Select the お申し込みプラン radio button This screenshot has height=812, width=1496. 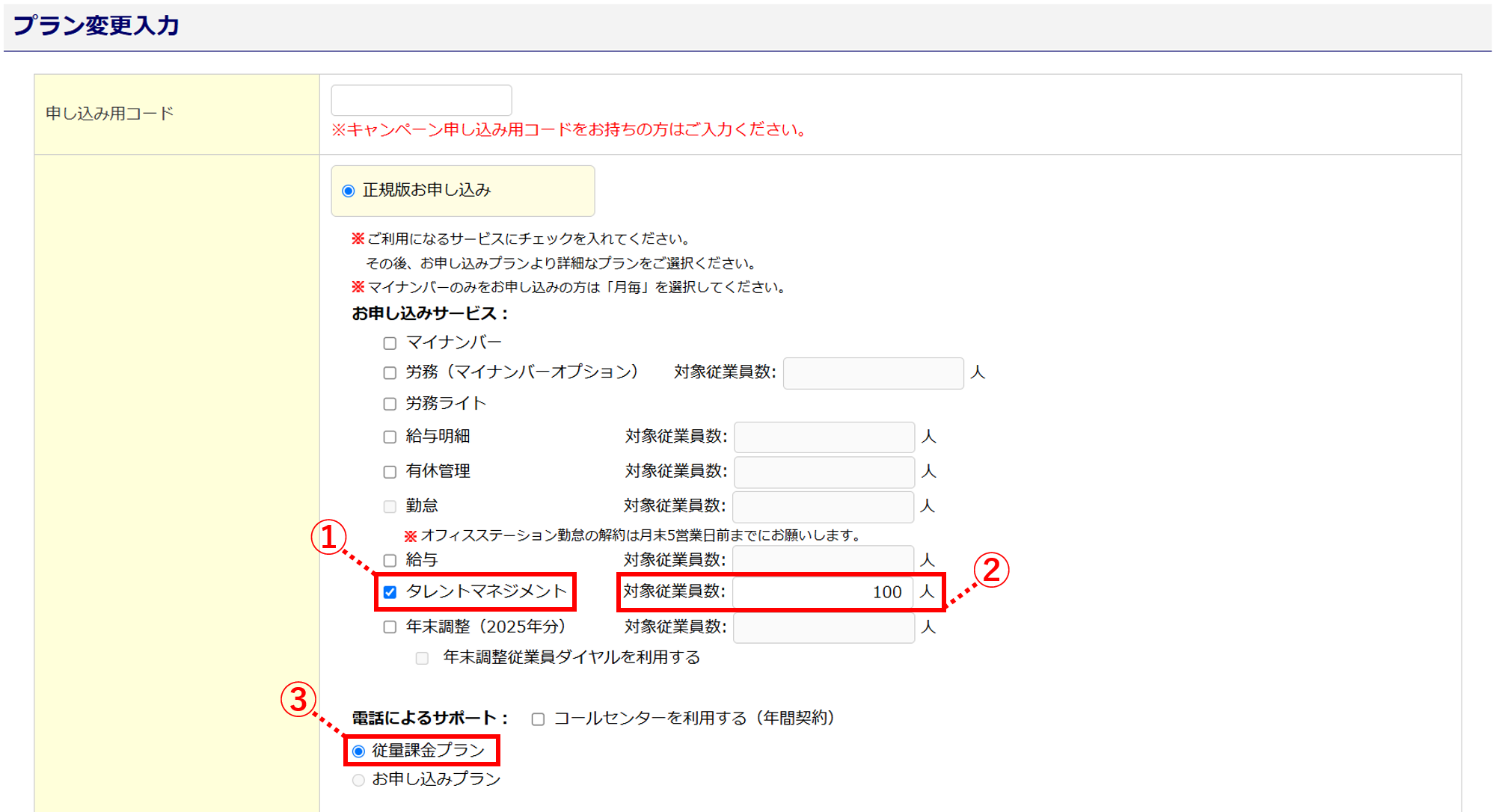pyautogui.click(x=359, y=780)
